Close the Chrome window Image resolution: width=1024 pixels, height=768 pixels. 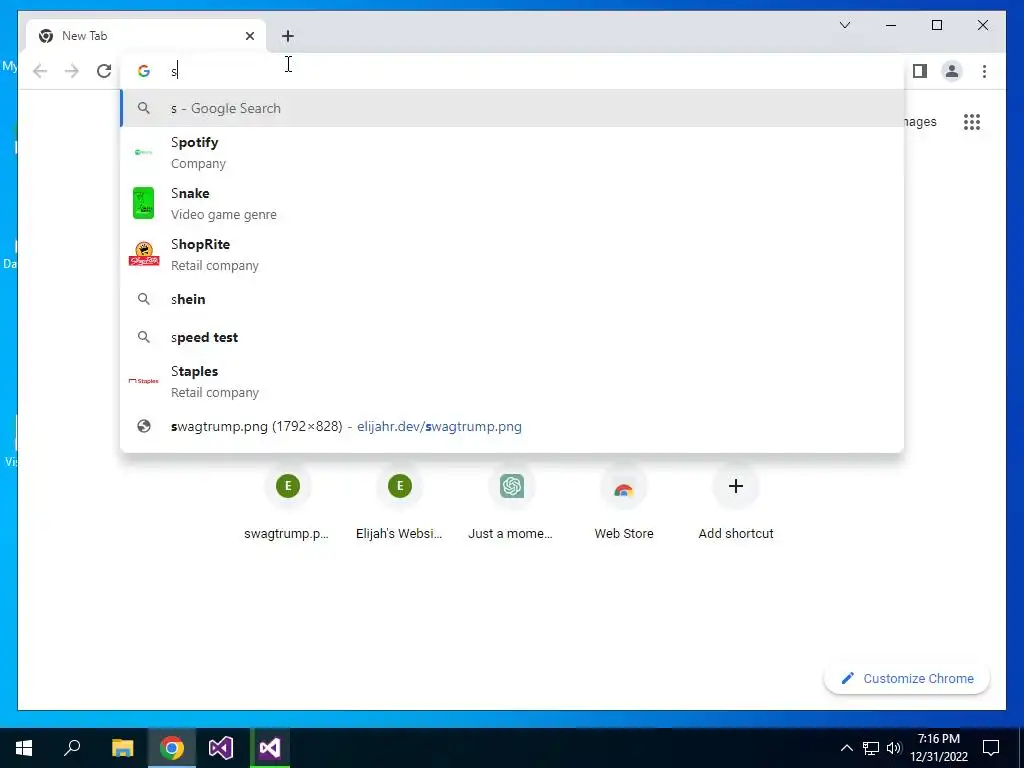click(982, 25)
